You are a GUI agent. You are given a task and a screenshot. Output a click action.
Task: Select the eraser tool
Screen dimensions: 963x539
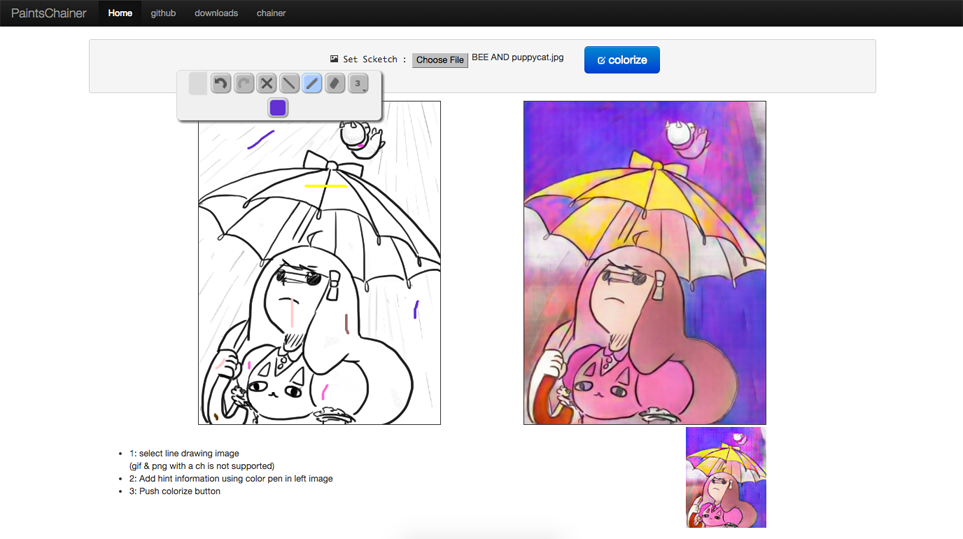[x=335, y=83]
